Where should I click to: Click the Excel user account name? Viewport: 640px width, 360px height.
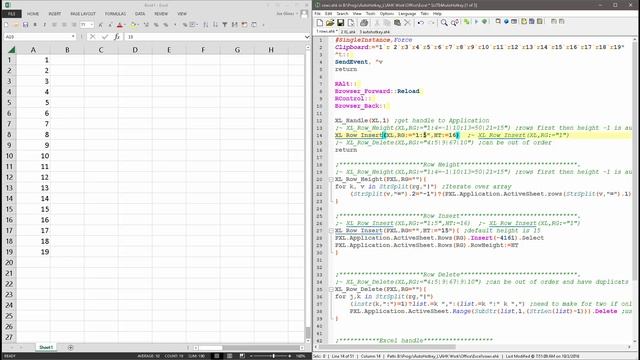click(x=285, y=14)
